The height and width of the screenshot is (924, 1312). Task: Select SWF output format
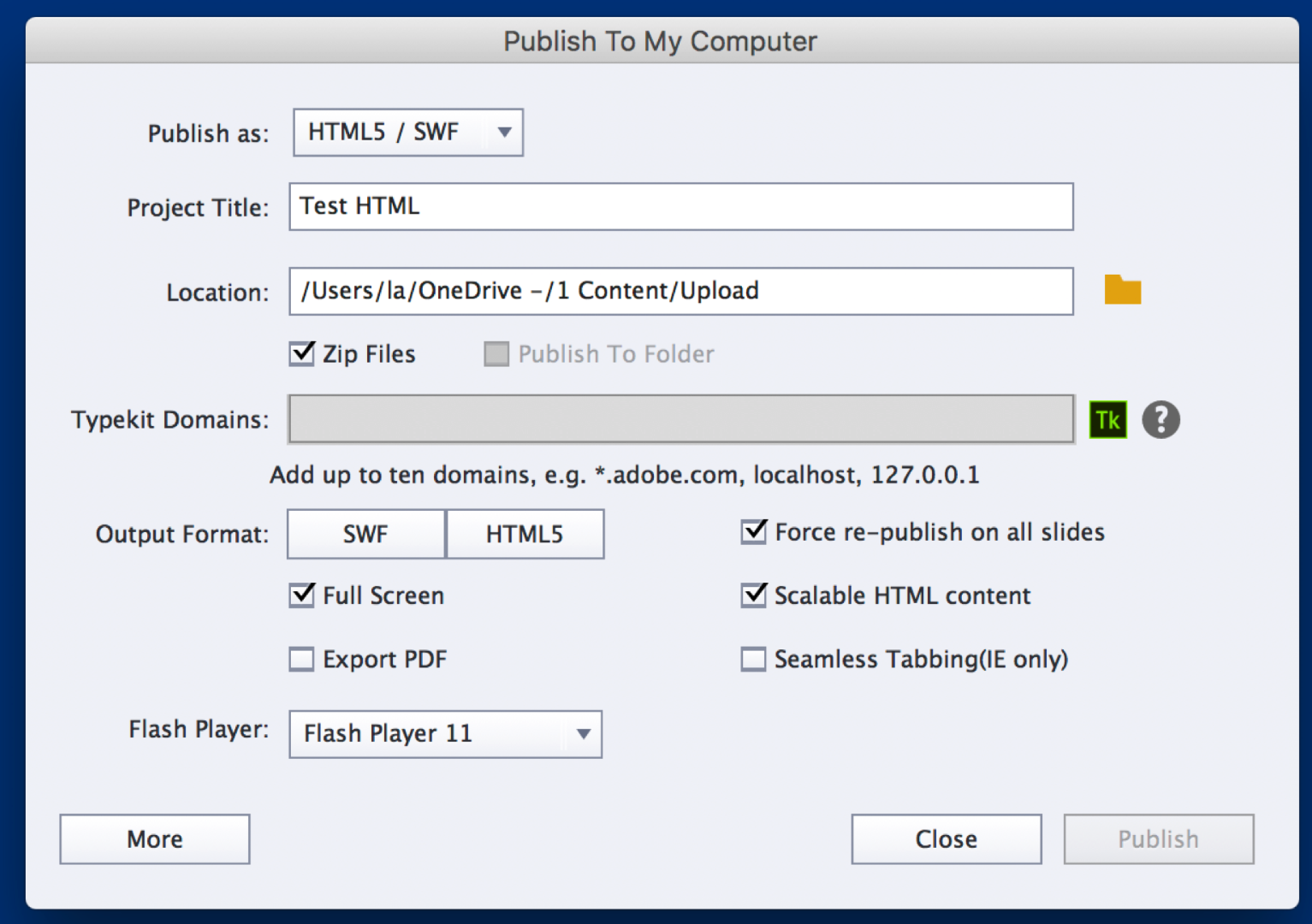[x=366, y=534]
